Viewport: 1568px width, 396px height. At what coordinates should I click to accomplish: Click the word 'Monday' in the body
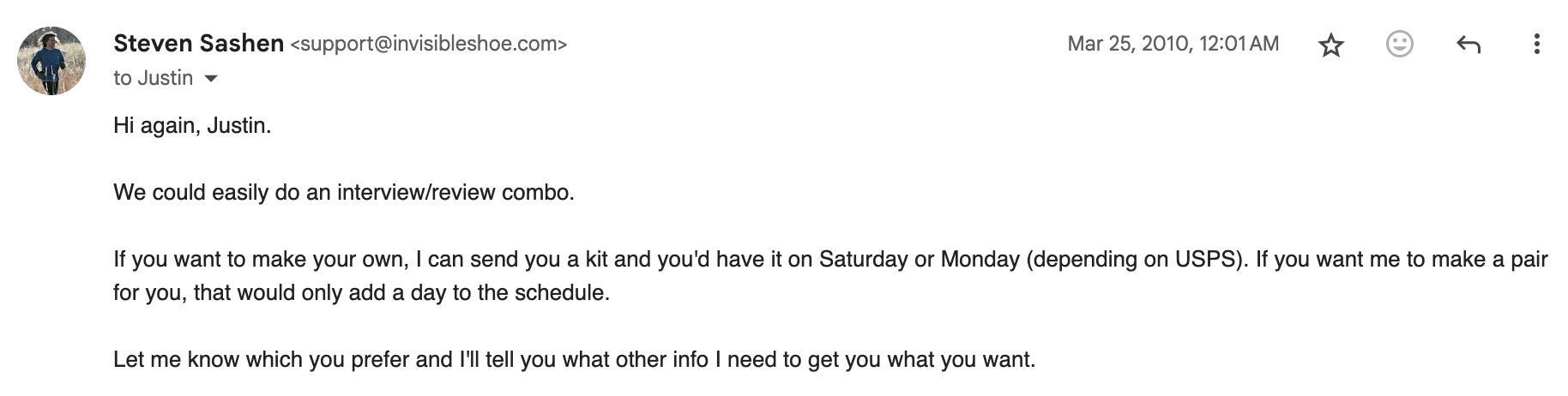pyautogui.click(x=980, y=259)
